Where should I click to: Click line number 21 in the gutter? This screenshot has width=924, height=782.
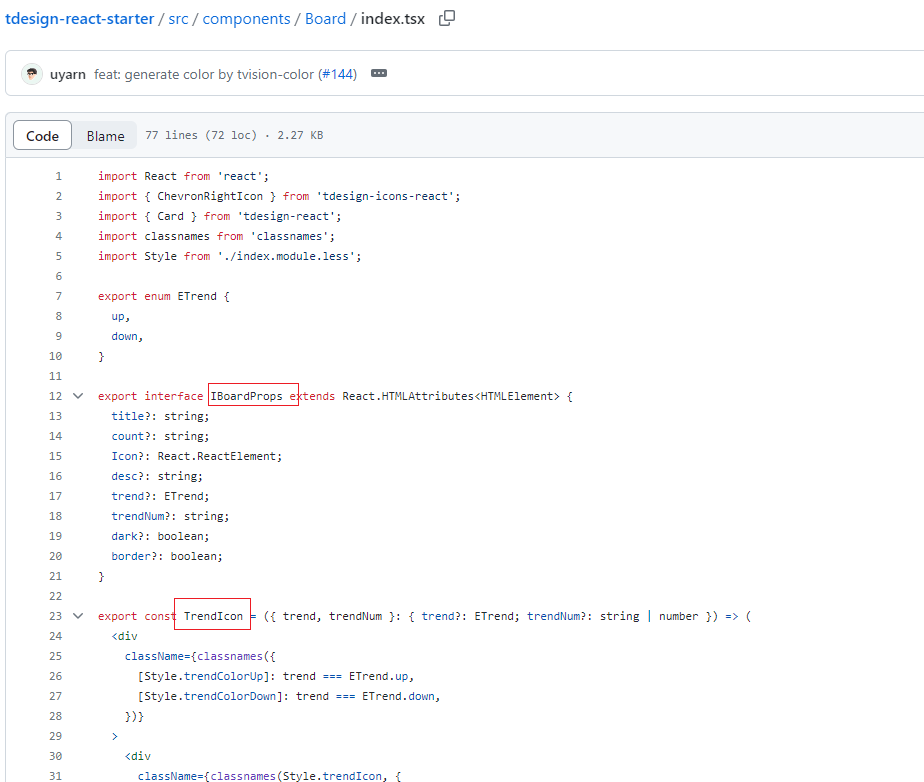click(x=55, y=576)
